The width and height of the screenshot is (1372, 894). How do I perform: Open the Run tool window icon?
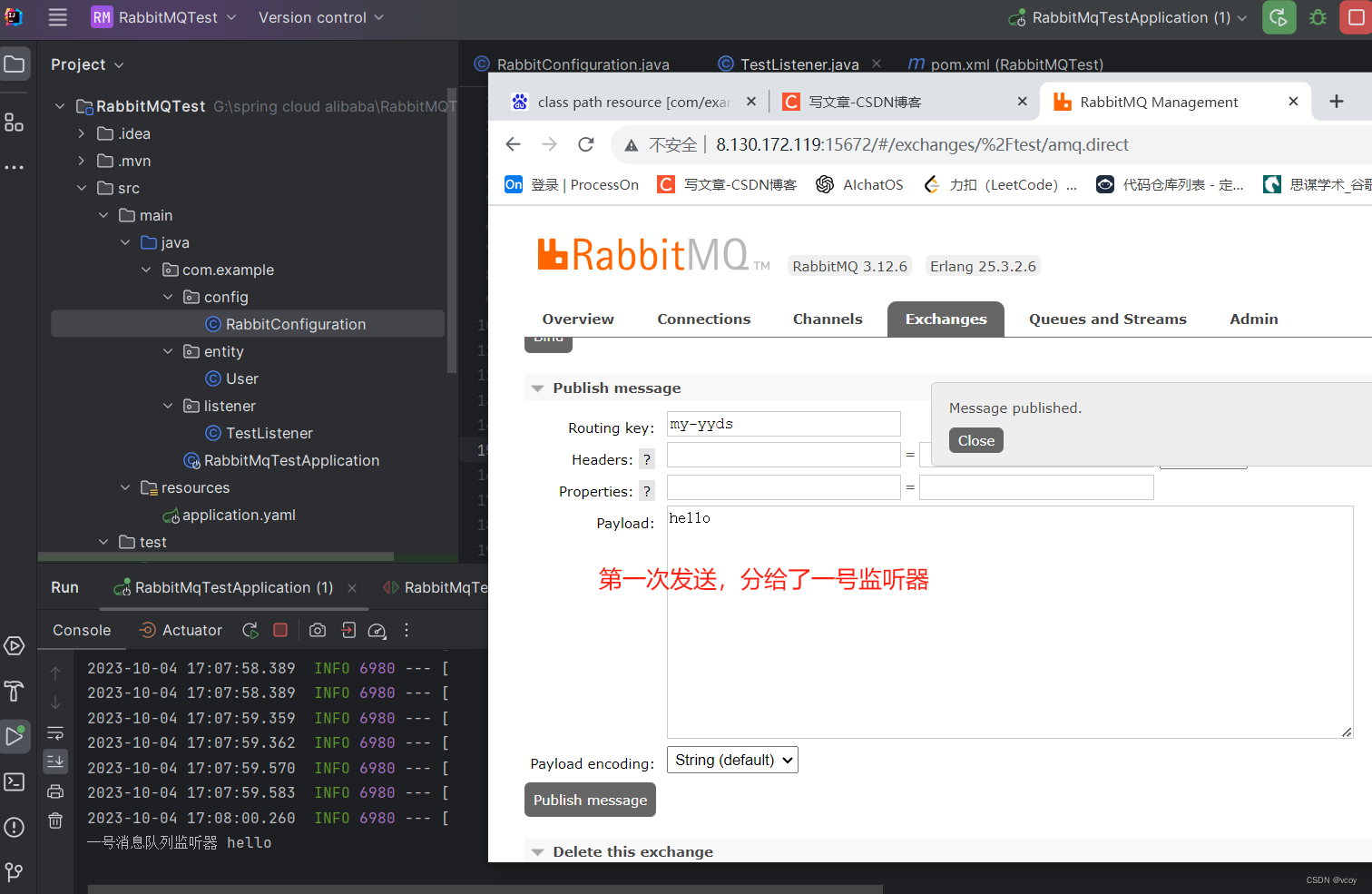(x=15, y=736)
